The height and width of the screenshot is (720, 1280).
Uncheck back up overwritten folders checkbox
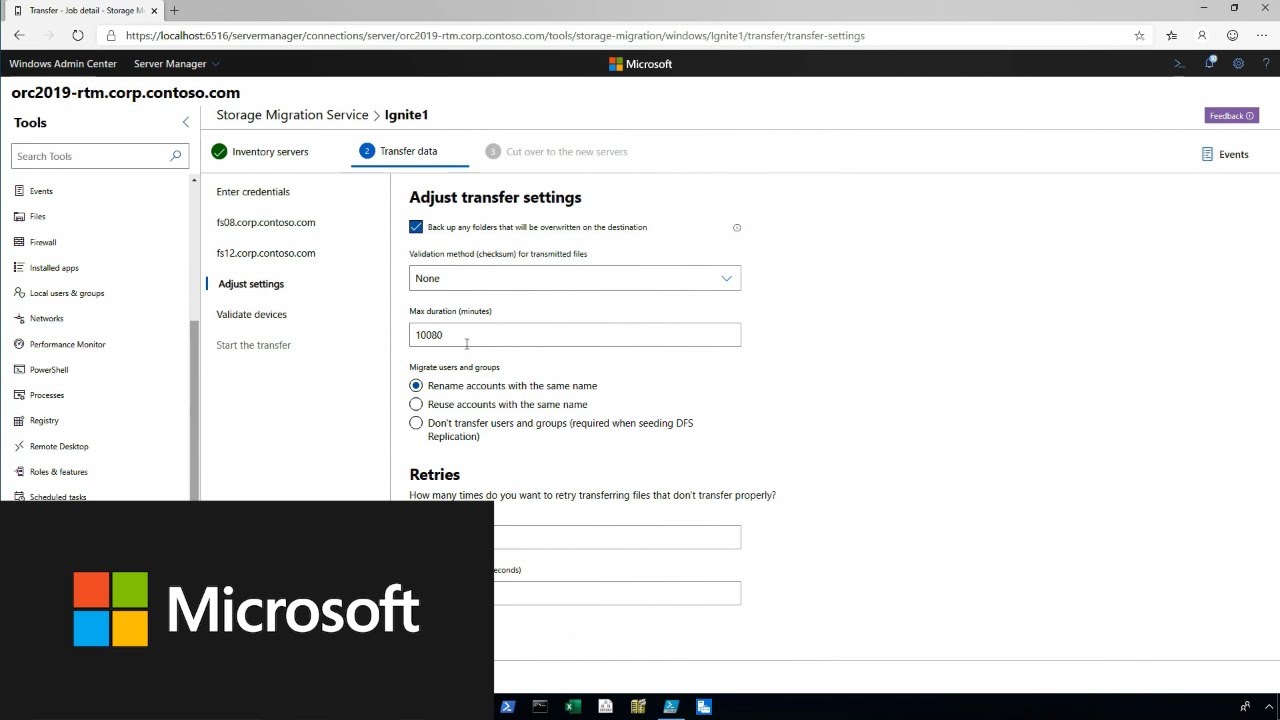point(416,227)
